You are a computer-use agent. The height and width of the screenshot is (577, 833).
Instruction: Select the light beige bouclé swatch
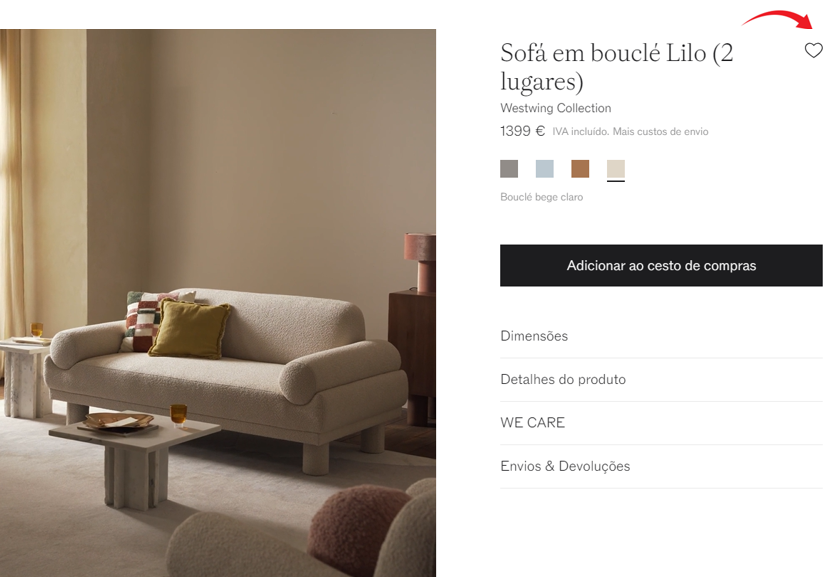point(616,169)
